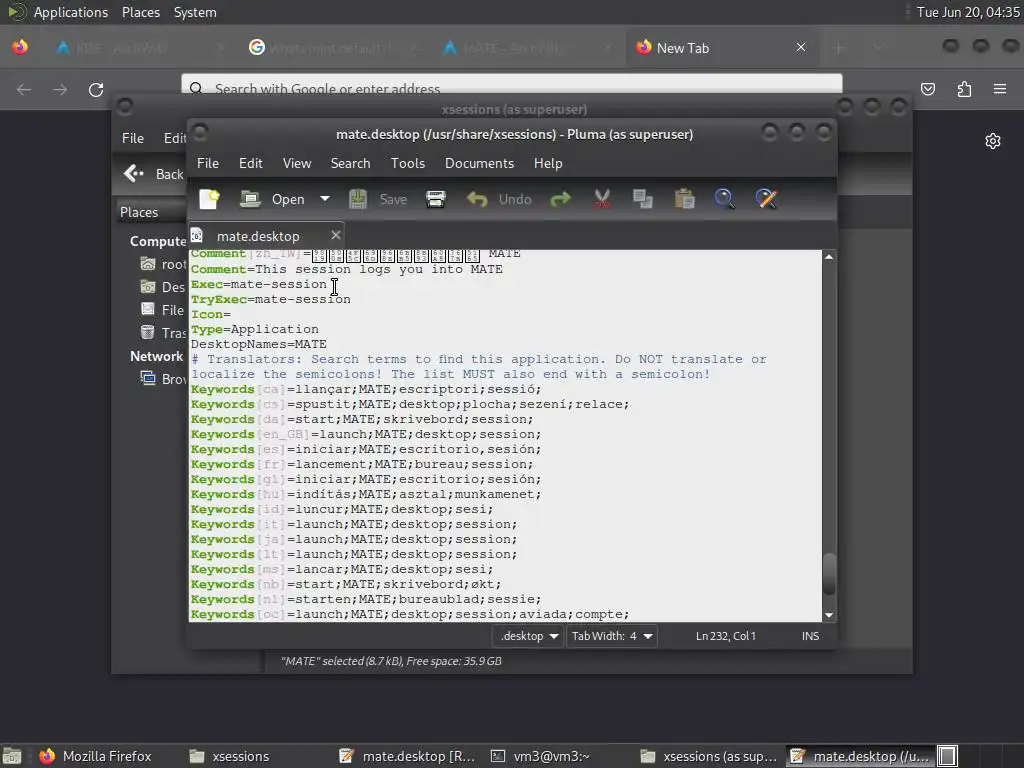Expand the Open recent files dropdown arrow
The width and height of the screenshot is (1024, 768).
pos(325,199)
